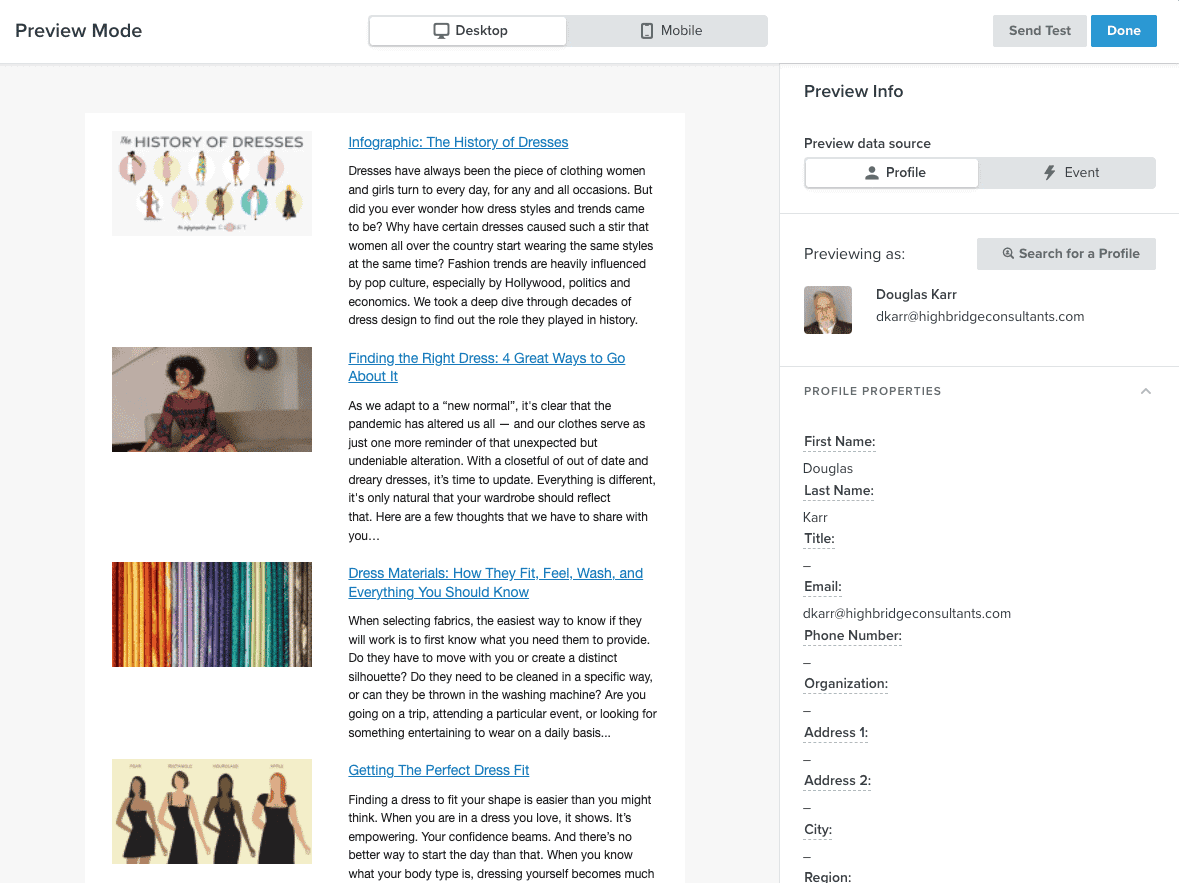Click Douglas Karr's profile avatar
The height and width of the screenshot is (883, 1179).
coord(828,310)
